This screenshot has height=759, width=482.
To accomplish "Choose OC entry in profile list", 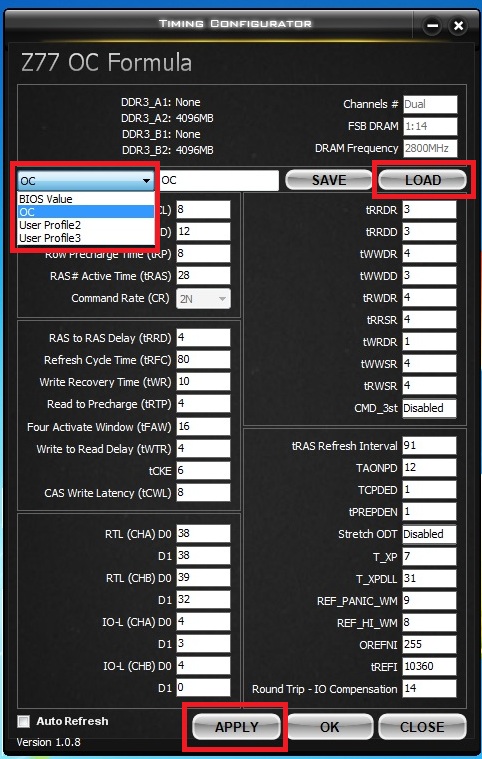I will pos(86,212).
